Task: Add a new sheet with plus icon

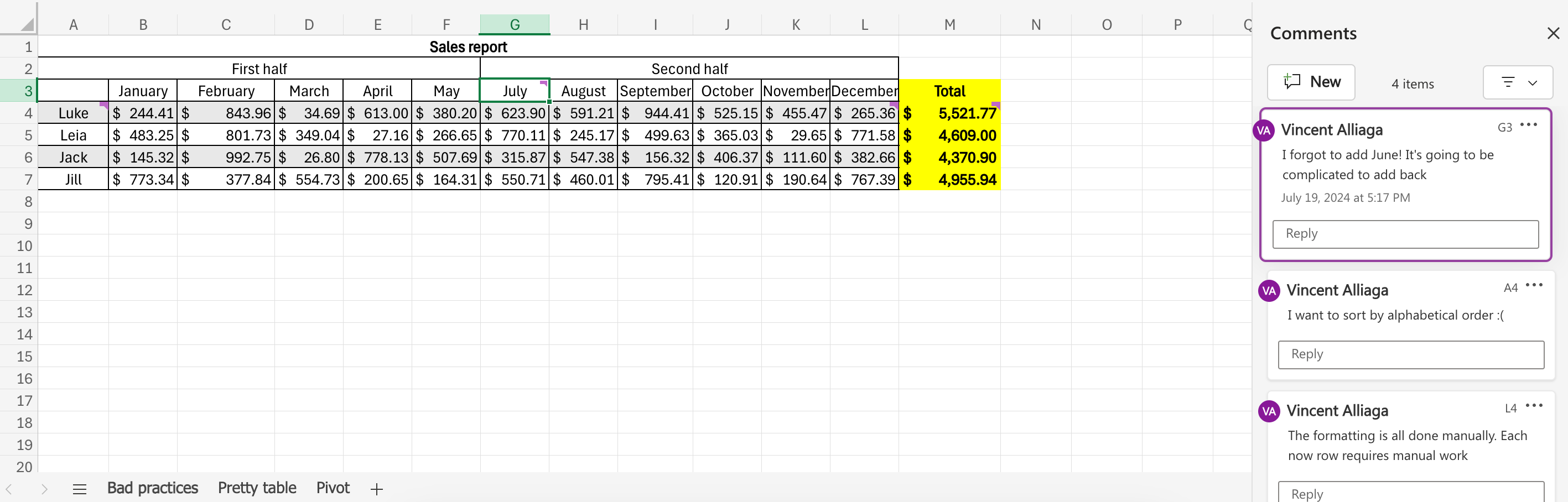Action: tap(377, 489)
